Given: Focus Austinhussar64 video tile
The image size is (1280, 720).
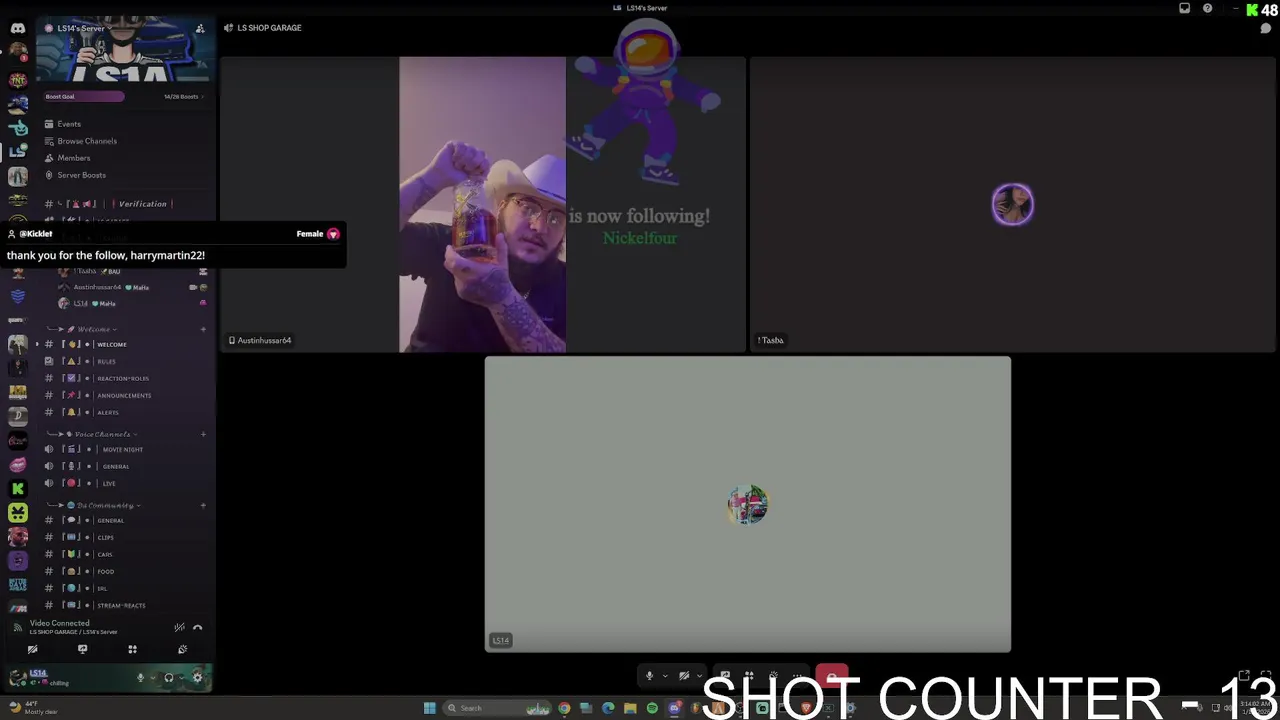Looking at the screenshot, I should pos(482,204).
